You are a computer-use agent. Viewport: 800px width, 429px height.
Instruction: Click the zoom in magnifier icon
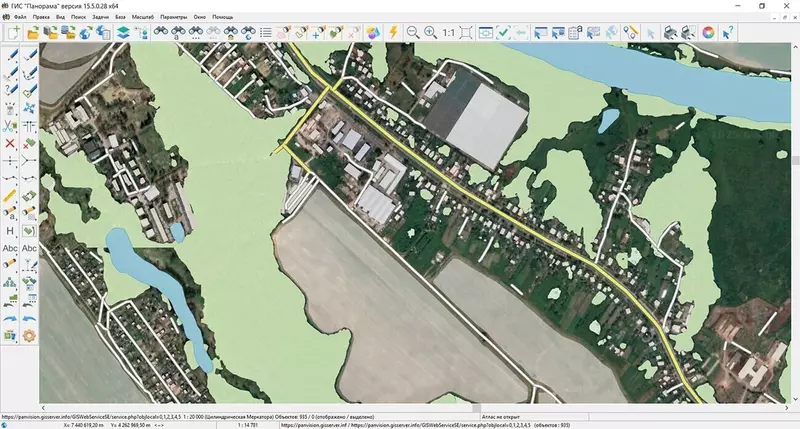coord(430,33)
